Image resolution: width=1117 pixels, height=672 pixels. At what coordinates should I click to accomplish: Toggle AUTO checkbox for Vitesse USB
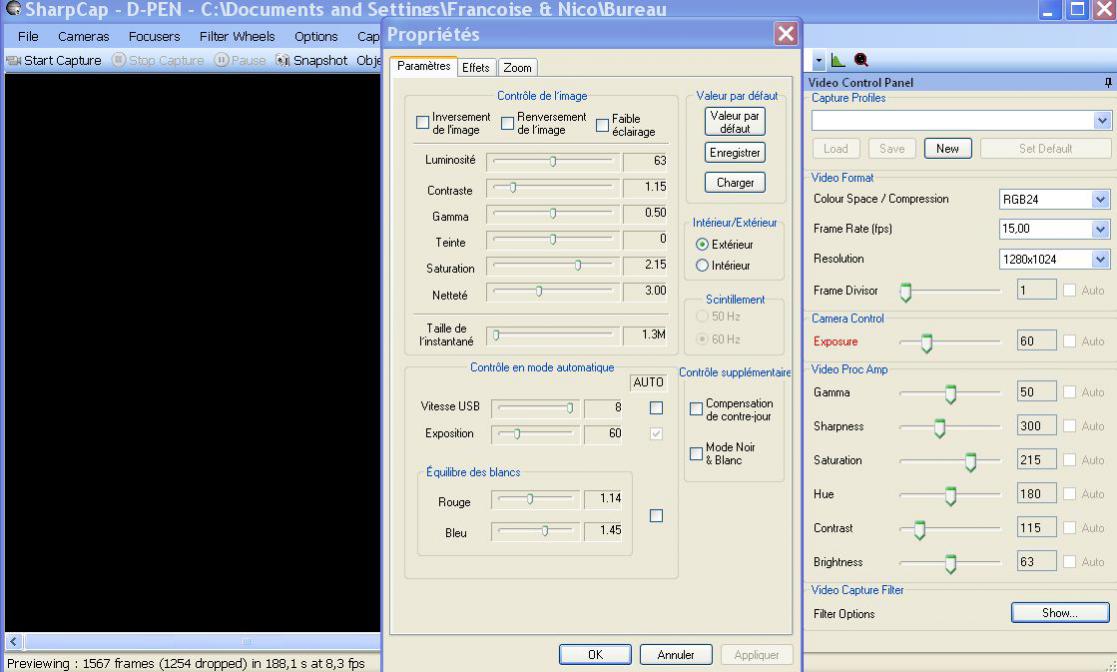(x=656, y=408)
